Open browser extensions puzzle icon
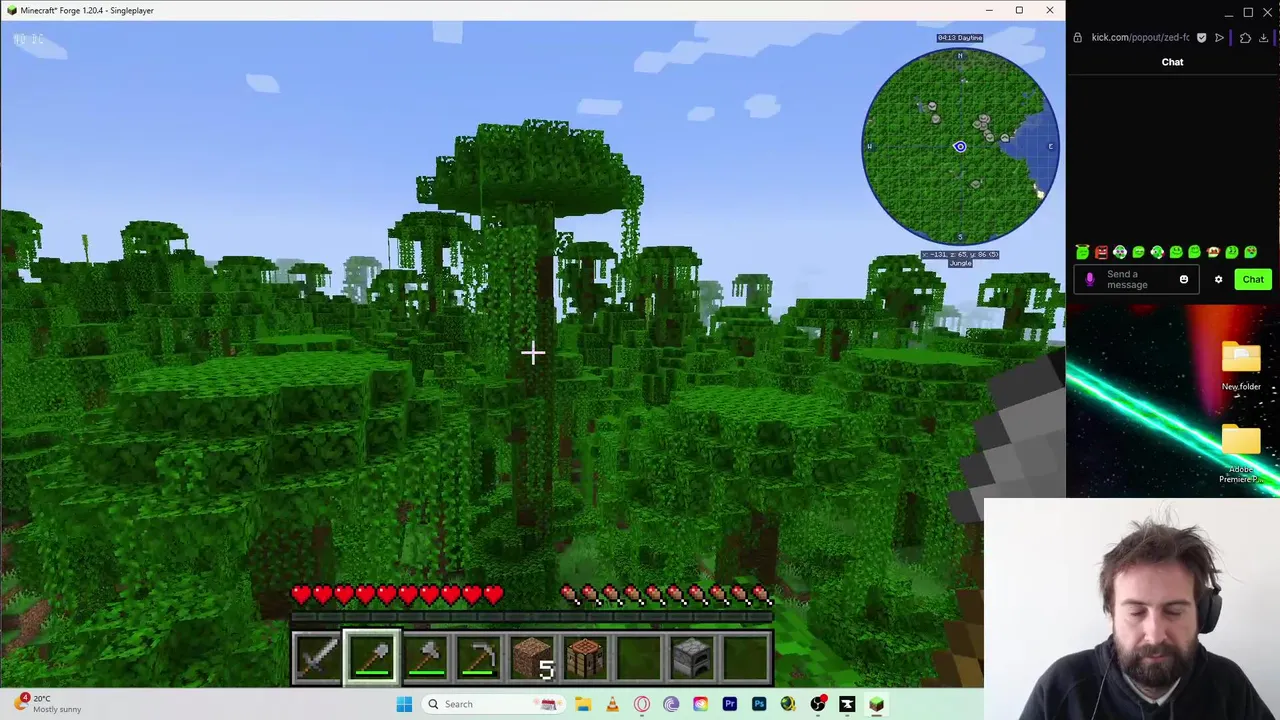This screenshot has width=1280, height=720. 1245,38
